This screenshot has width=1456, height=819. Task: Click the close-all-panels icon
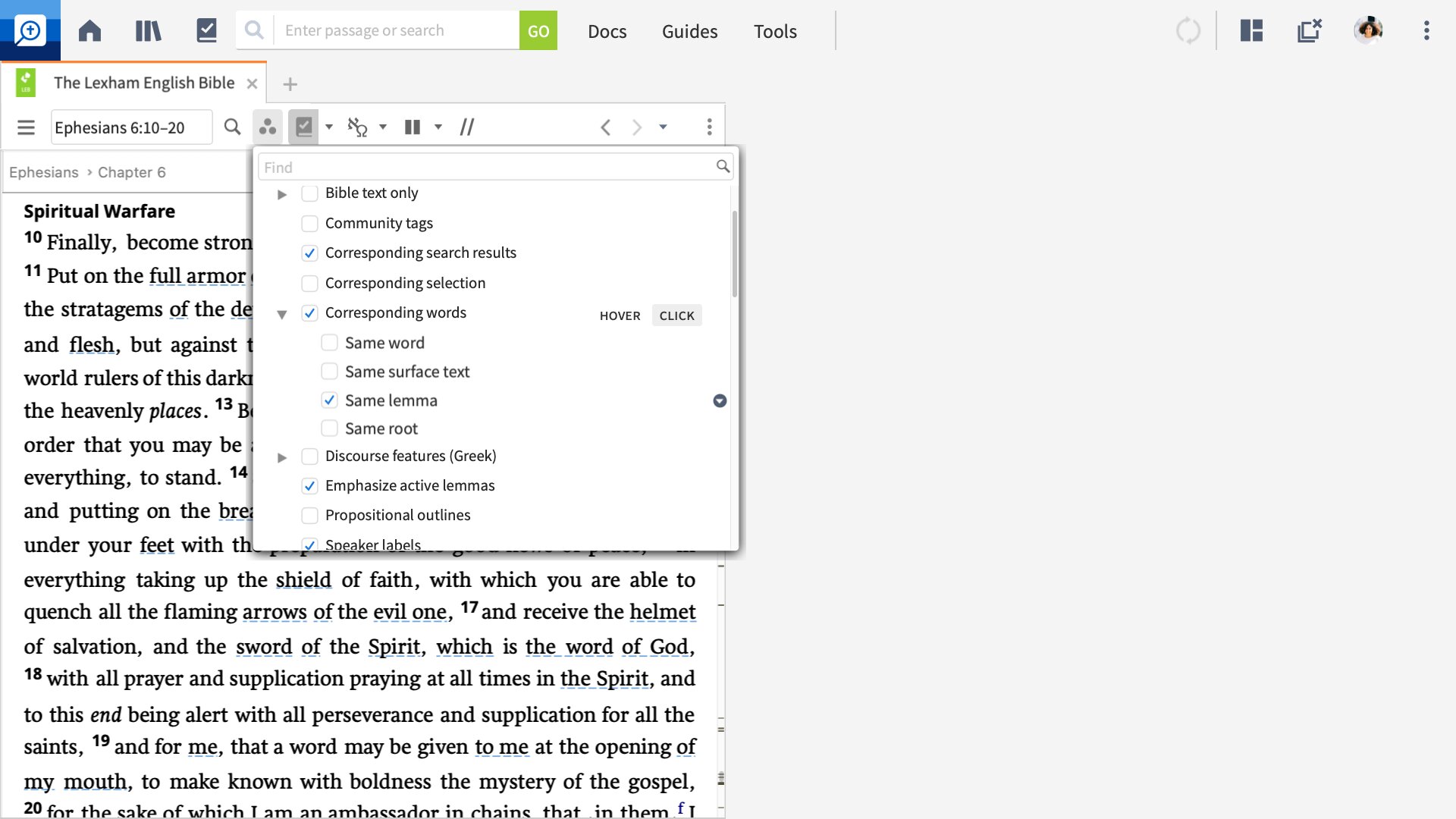coord(1310,31)
